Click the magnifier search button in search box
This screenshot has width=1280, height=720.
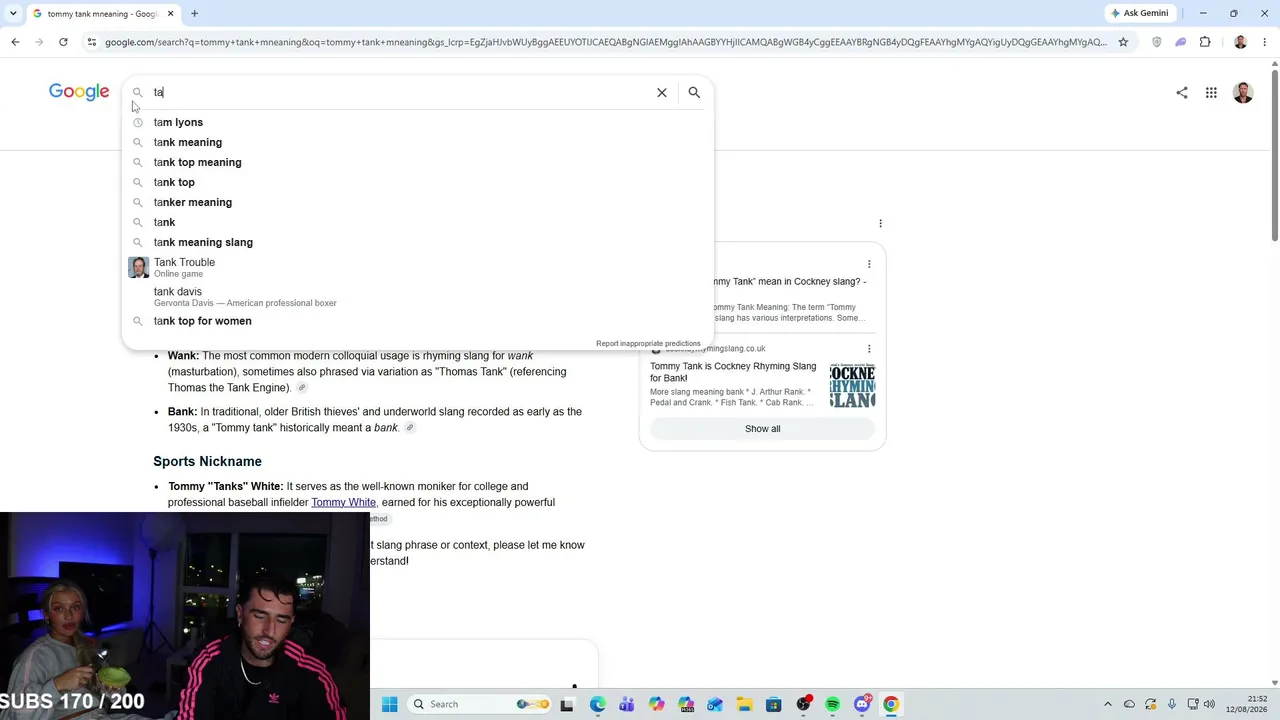tap(694, 92)
